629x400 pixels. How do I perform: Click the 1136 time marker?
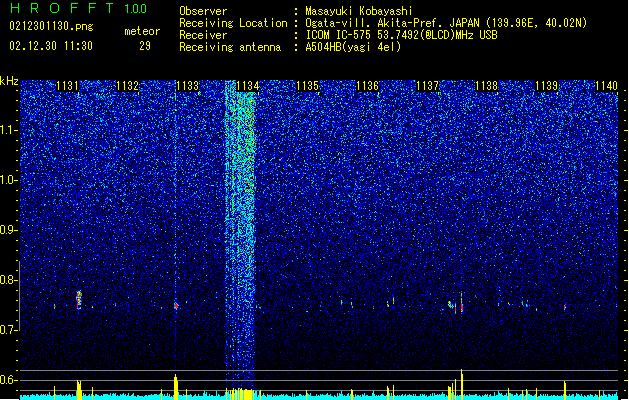[367, 86]
